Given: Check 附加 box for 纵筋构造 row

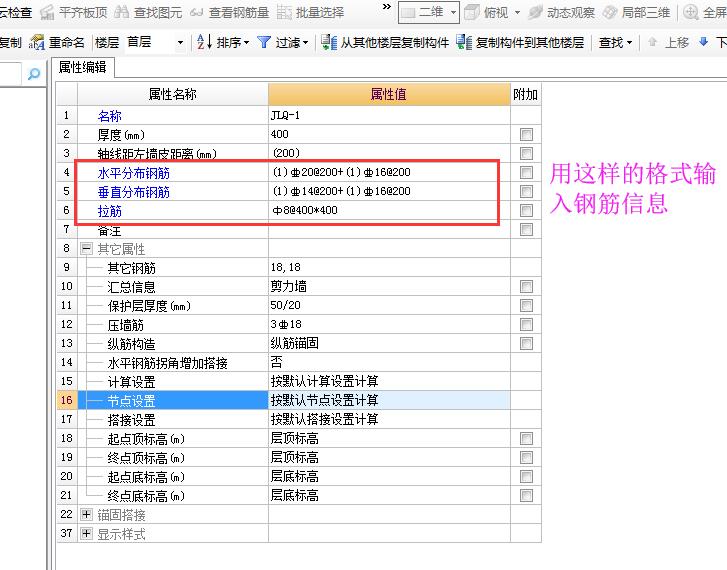Looking at the screenshot, I should pos(526,344).
